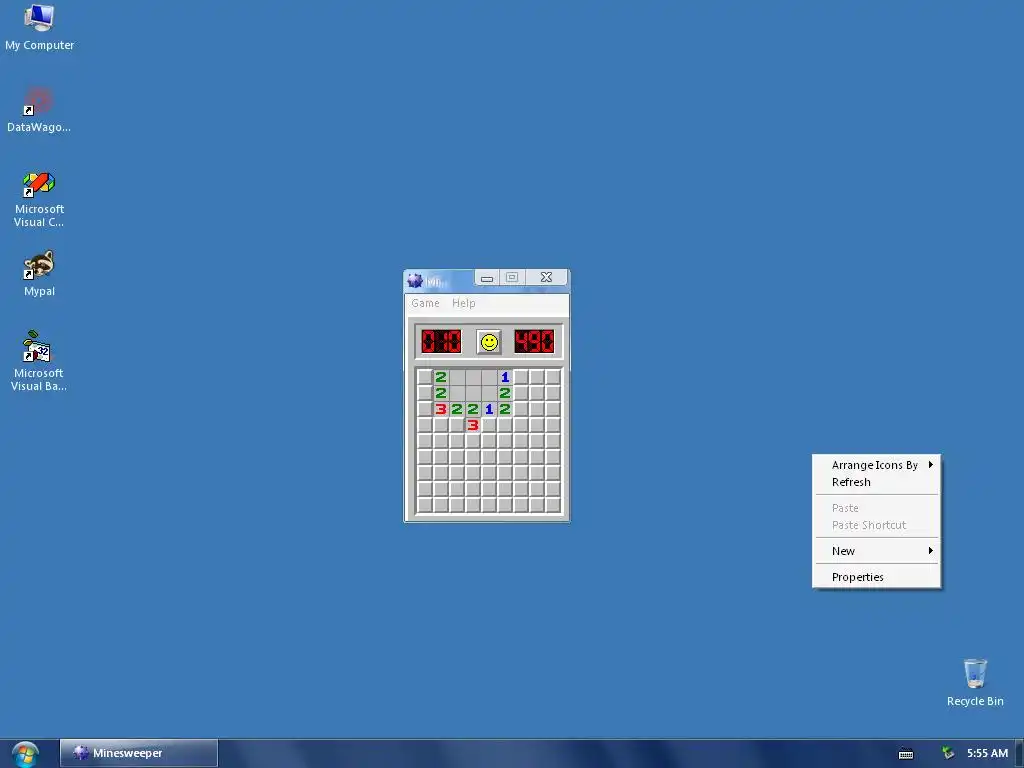Select the Microsoft Visual Ba... shortcut icon
The width and height of the screenshot is (1024, 768).
coord(39,361)
